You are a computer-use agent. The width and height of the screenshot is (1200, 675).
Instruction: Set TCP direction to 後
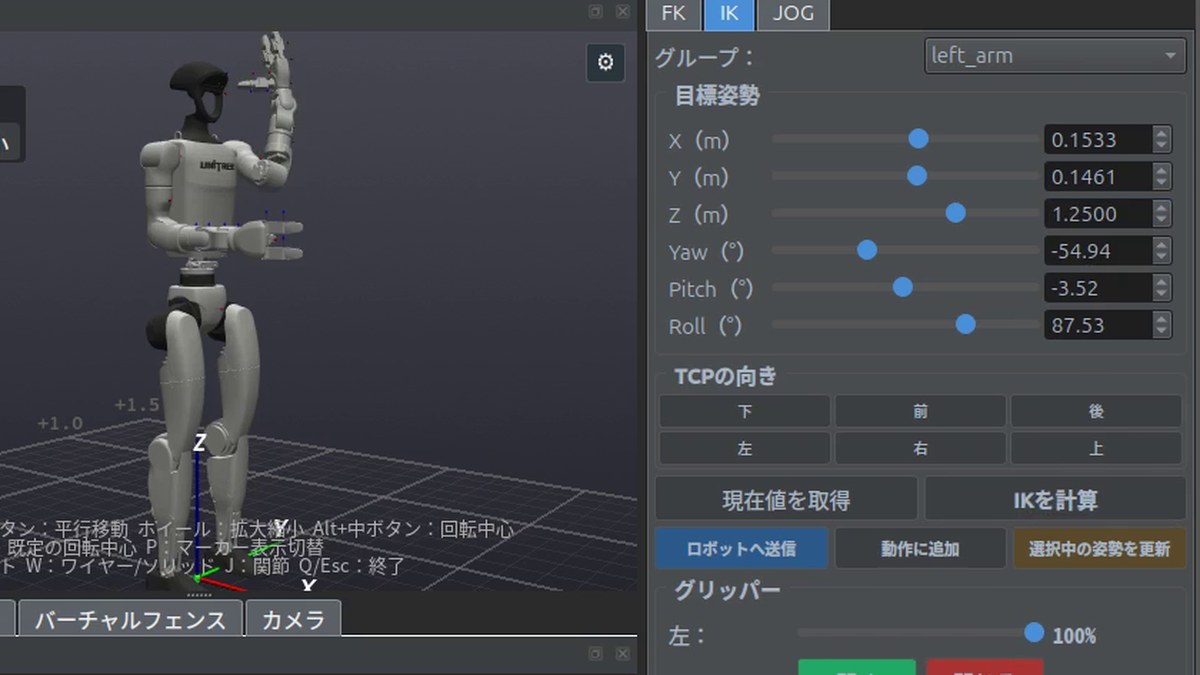point(1096,411)
